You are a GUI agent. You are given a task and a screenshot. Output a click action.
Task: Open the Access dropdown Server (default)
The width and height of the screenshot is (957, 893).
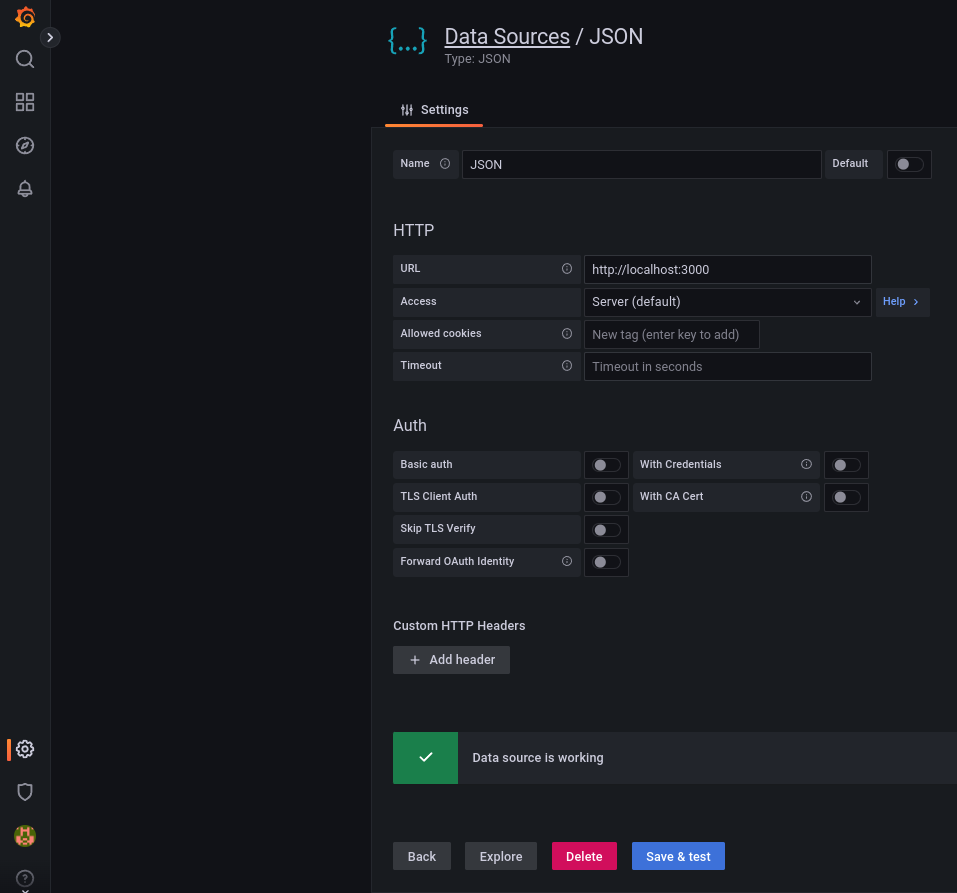(x=727, y=302)
